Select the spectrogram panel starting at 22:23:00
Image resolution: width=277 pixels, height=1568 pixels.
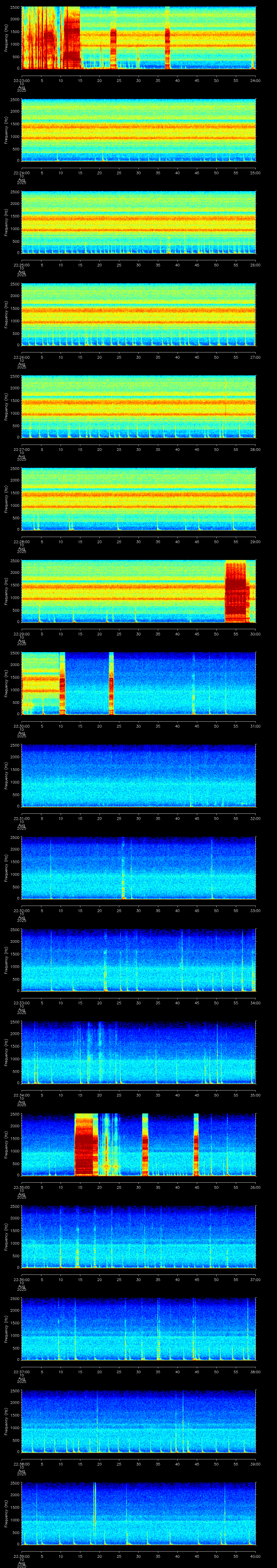point(139,38)
